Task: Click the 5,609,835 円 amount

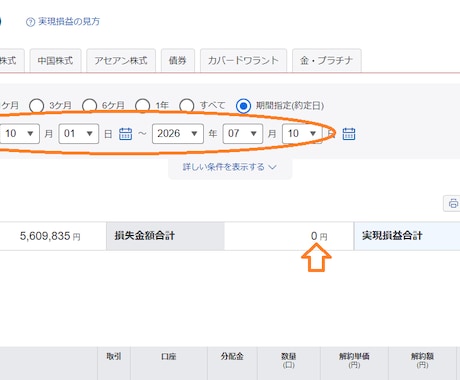Action: click(50, 236)
